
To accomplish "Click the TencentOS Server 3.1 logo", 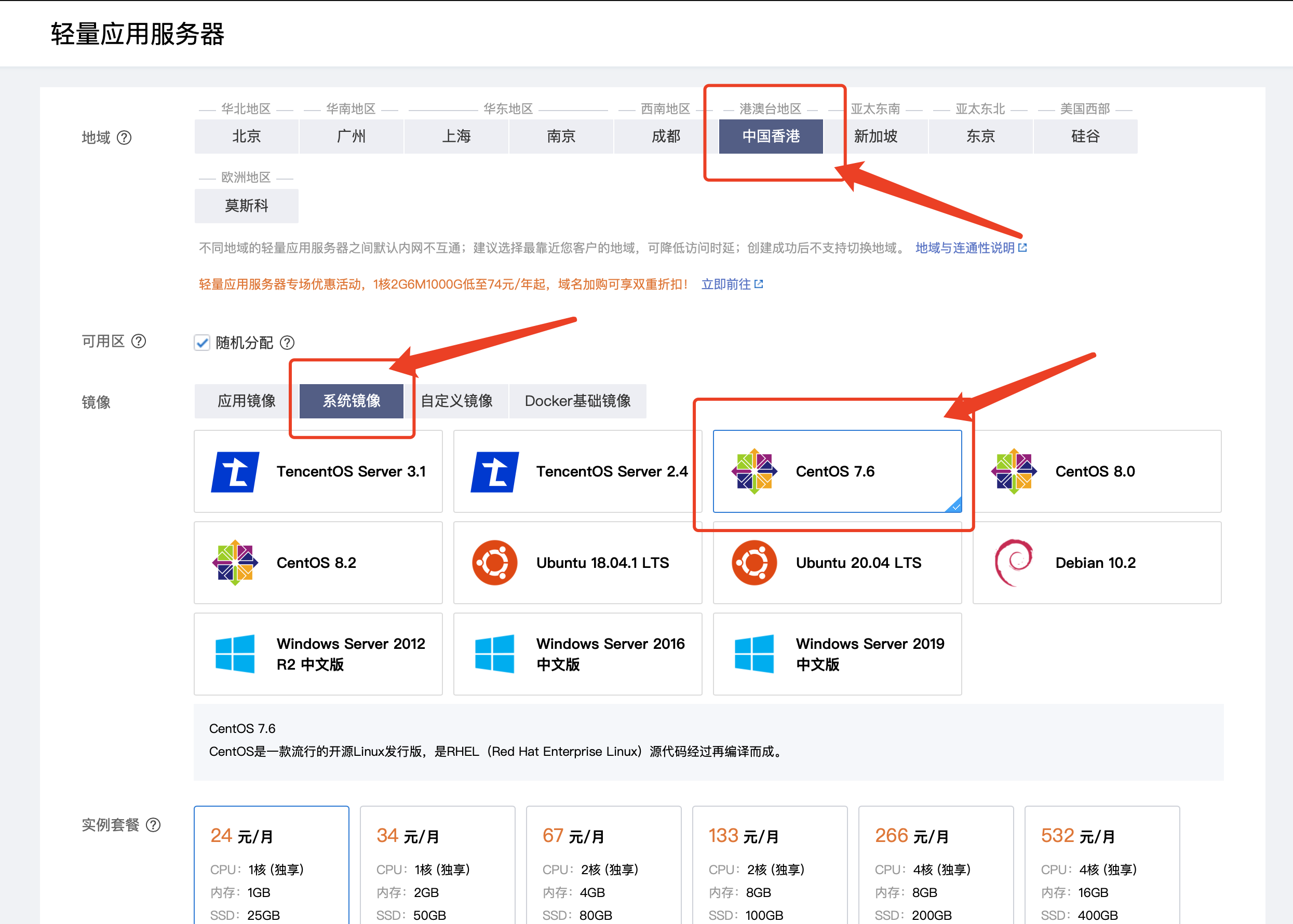I will pyautogui.click(x=235, y=472).
